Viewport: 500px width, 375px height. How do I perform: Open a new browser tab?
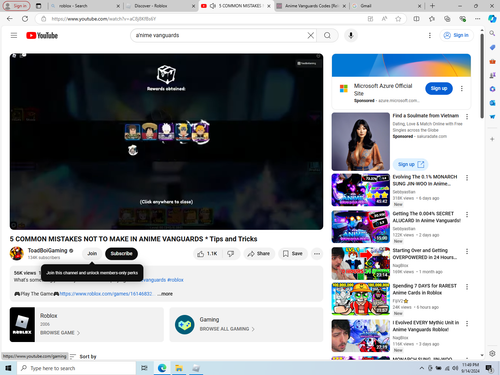click(432, 6)
